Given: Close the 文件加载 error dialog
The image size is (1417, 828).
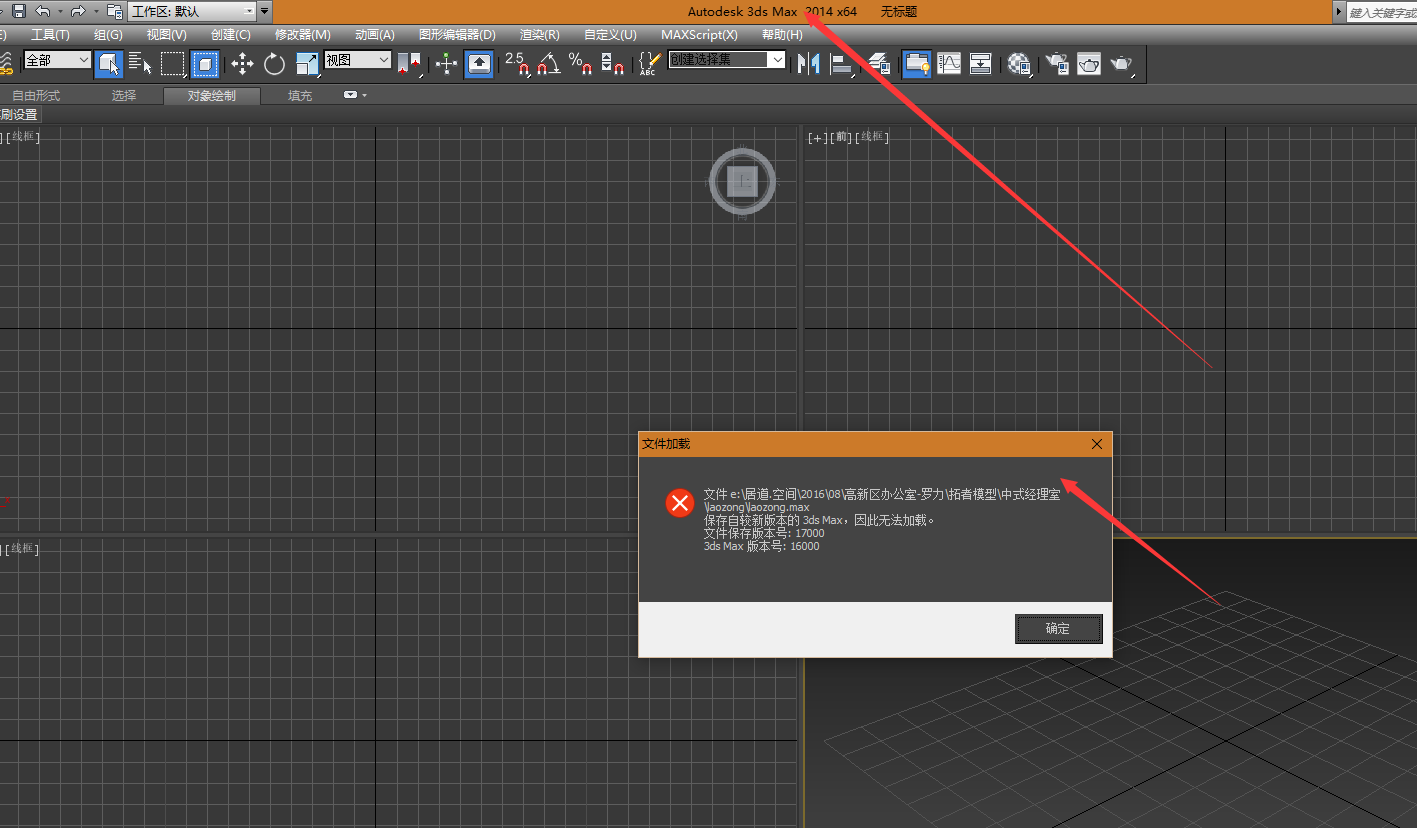Looking at the screenshot, I should click(x=1096, y=444).
